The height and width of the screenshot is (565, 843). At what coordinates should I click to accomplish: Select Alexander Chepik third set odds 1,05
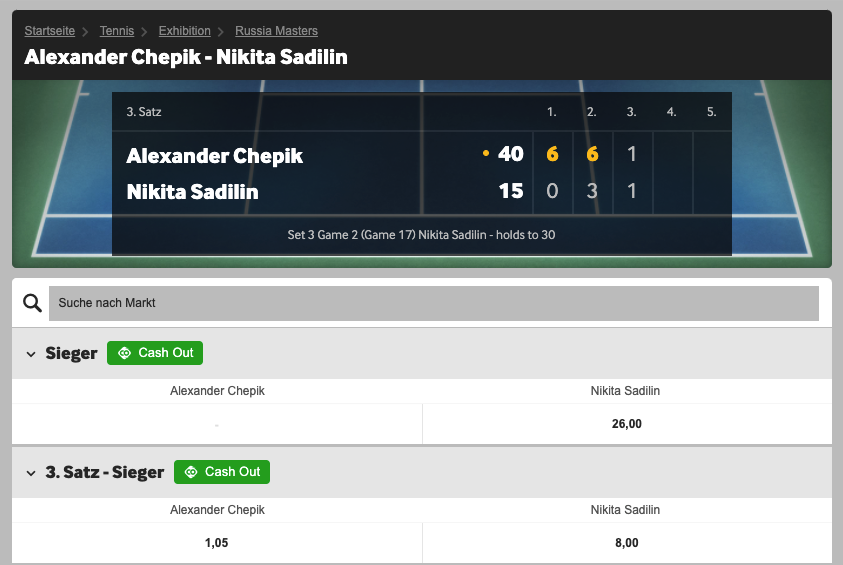tap(217, 543)
